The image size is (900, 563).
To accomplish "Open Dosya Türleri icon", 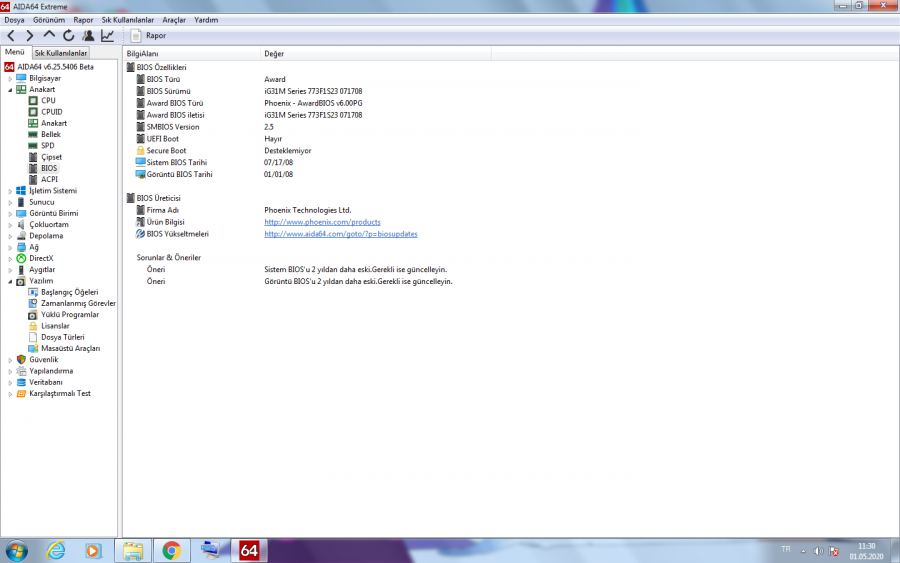I will (x=33, y=337).
